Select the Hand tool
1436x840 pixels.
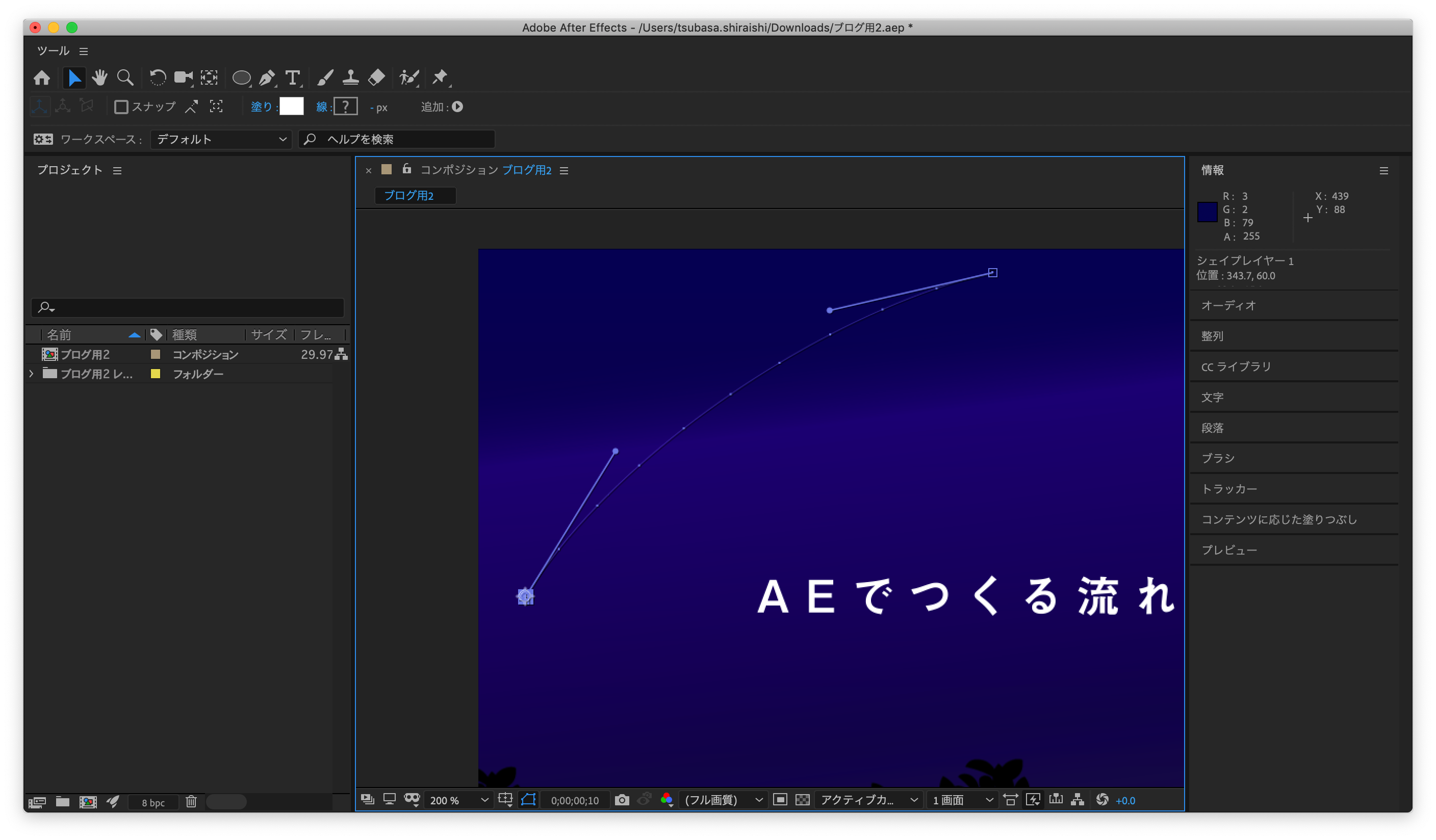coord(100,77)
